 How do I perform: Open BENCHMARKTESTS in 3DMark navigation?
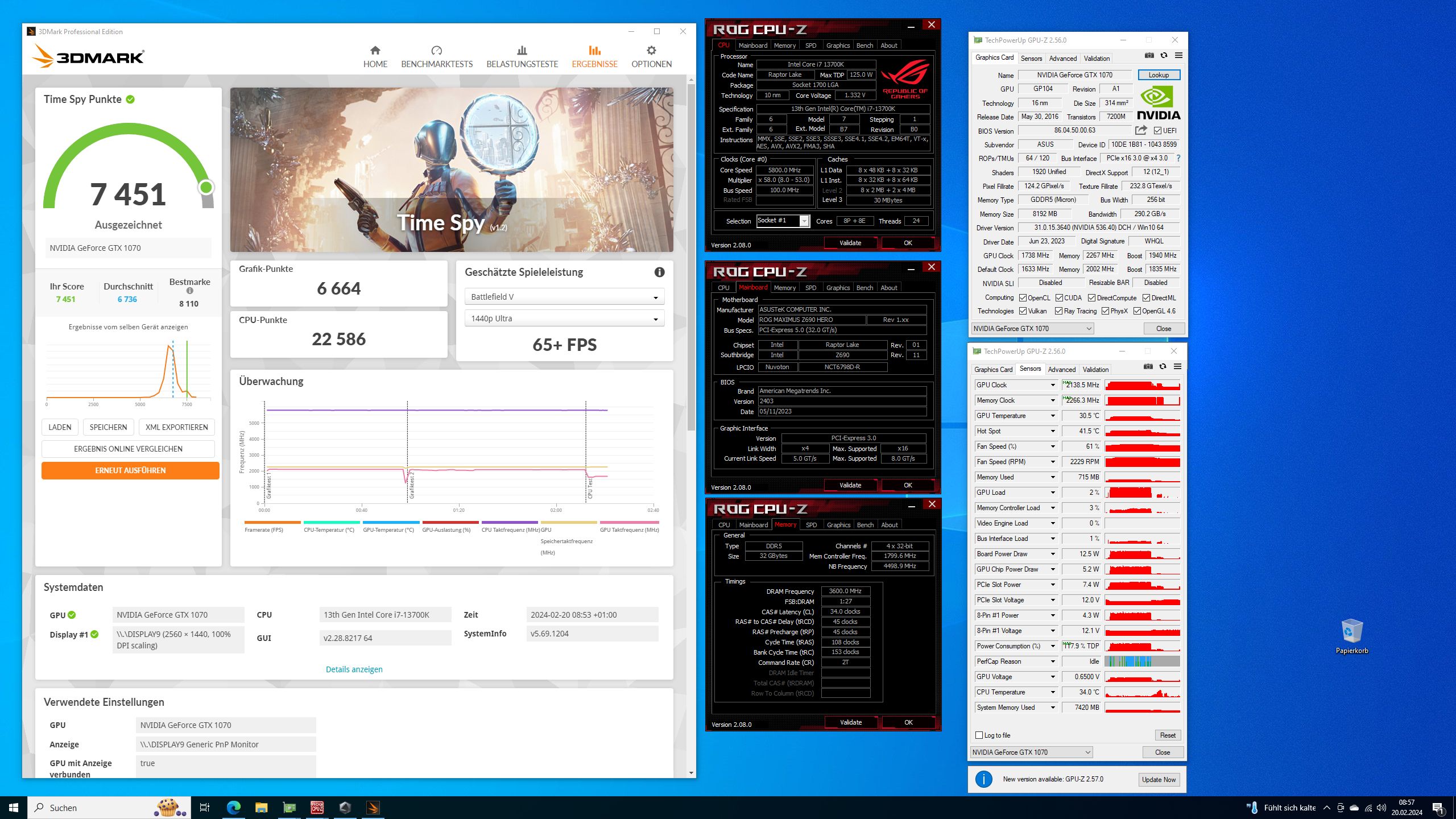[437, 57]
